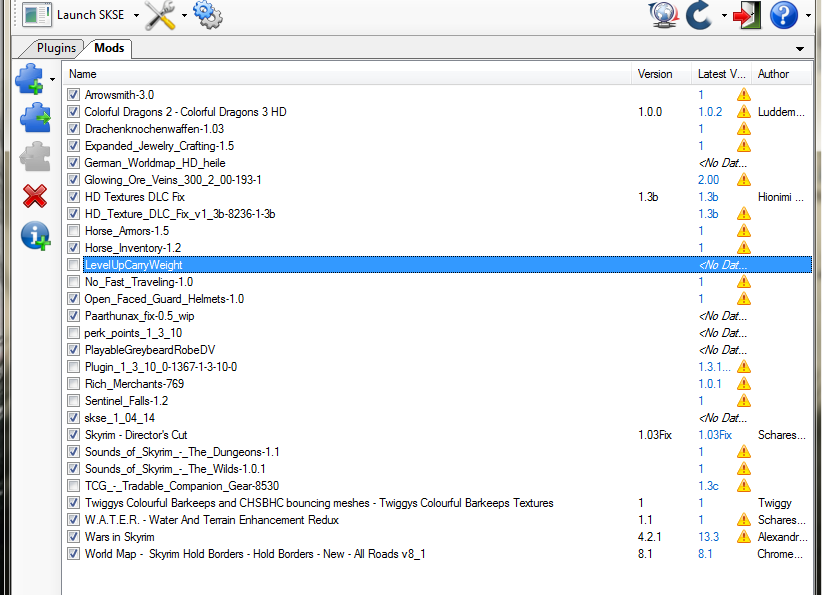Click the blue circular refresh arrow icon
Image resolution: width=822 pixels, height=595 pixels.
(699, 15)
